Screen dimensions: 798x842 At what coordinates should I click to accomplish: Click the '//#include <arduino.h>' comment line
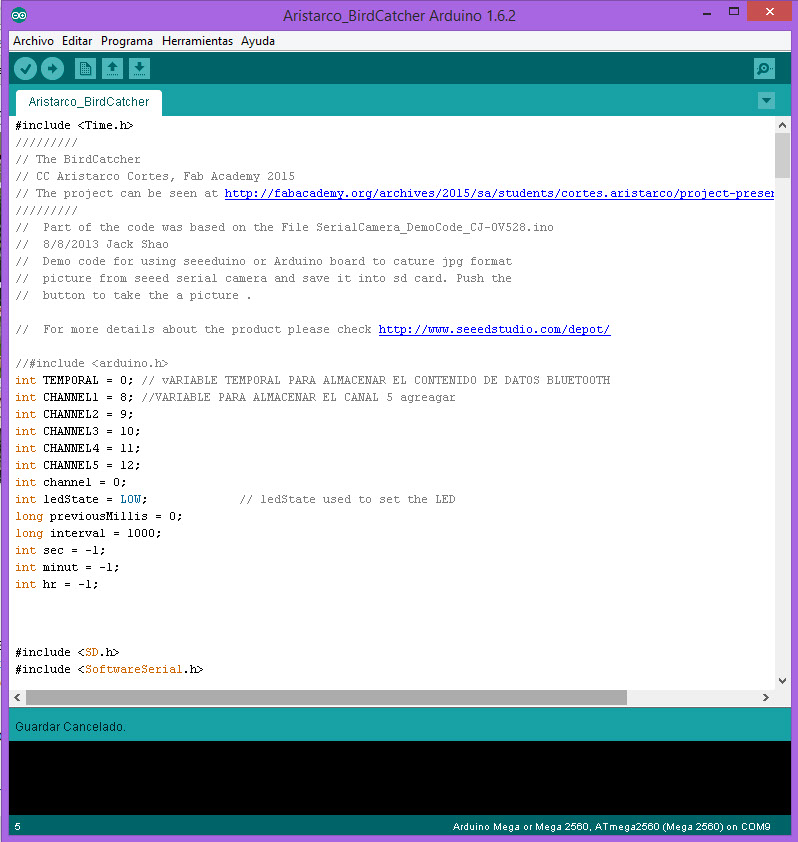coord(91,364)
